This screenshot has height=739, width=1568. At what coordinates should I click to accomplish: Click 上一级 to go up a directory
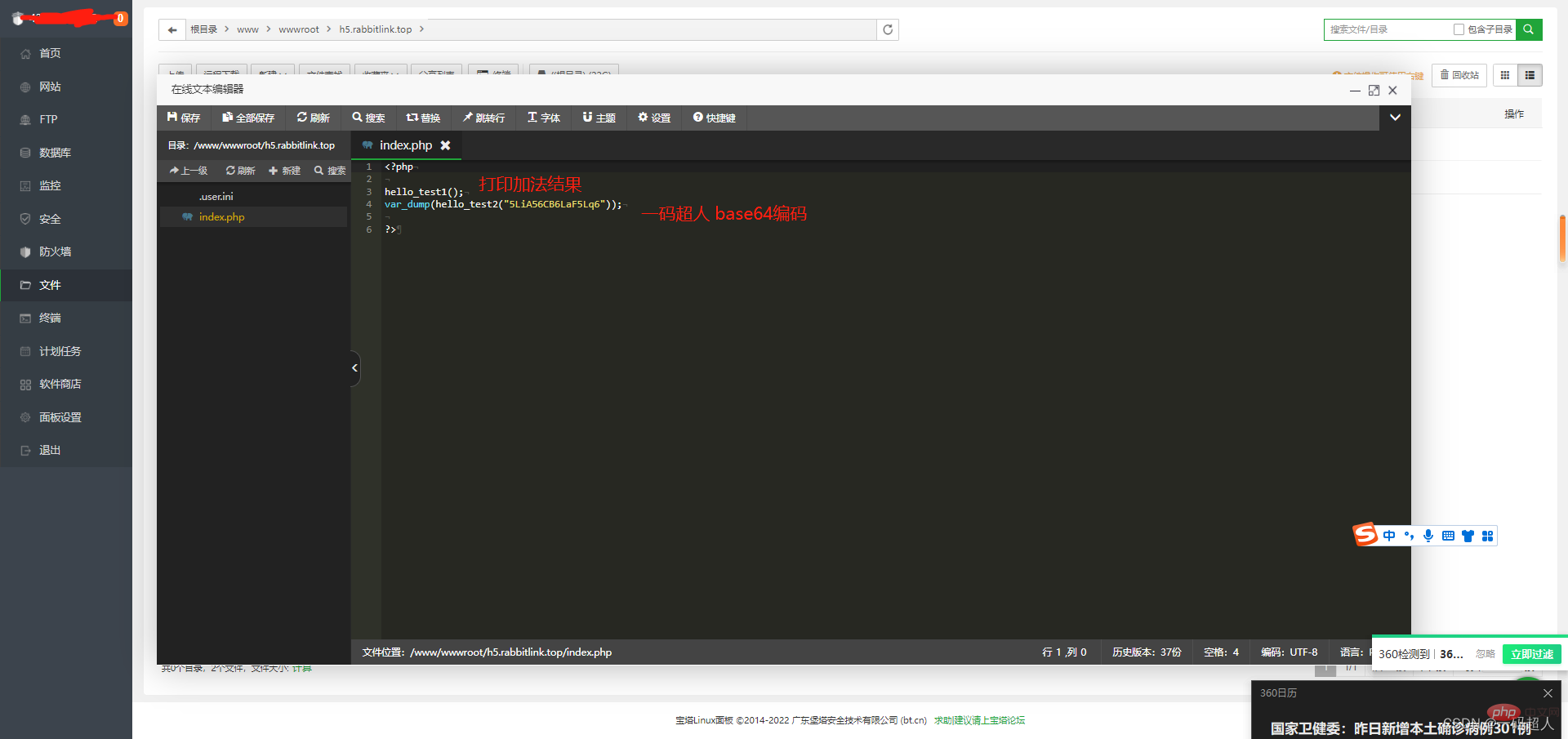point(189,171)
